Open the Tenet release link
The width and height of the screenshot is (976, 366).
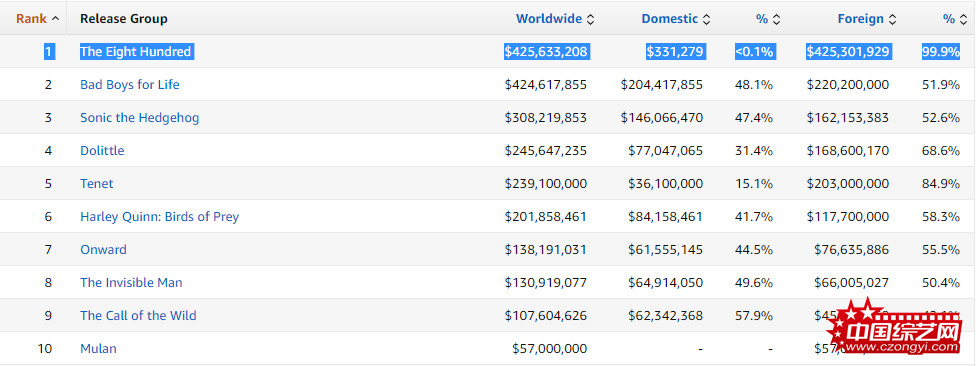coord(96,184)
